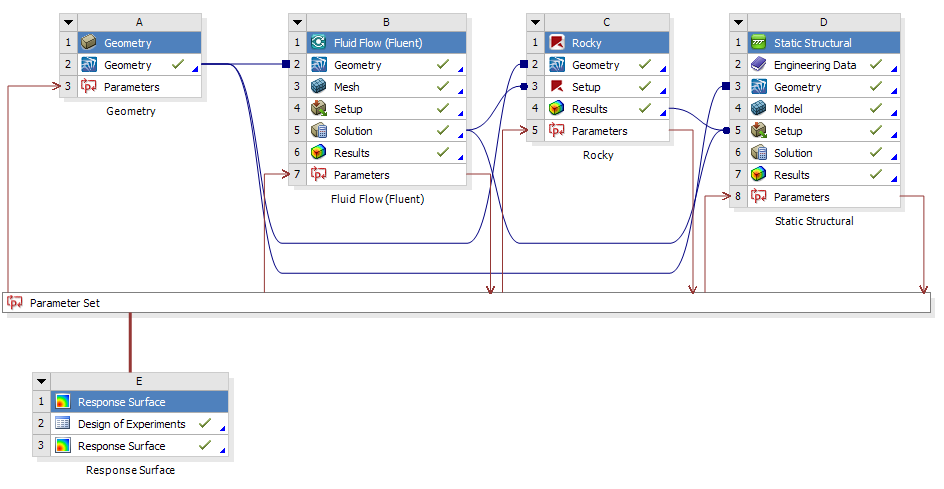Click the Parameter Set bar icon
944x489 pixels.
15,302
